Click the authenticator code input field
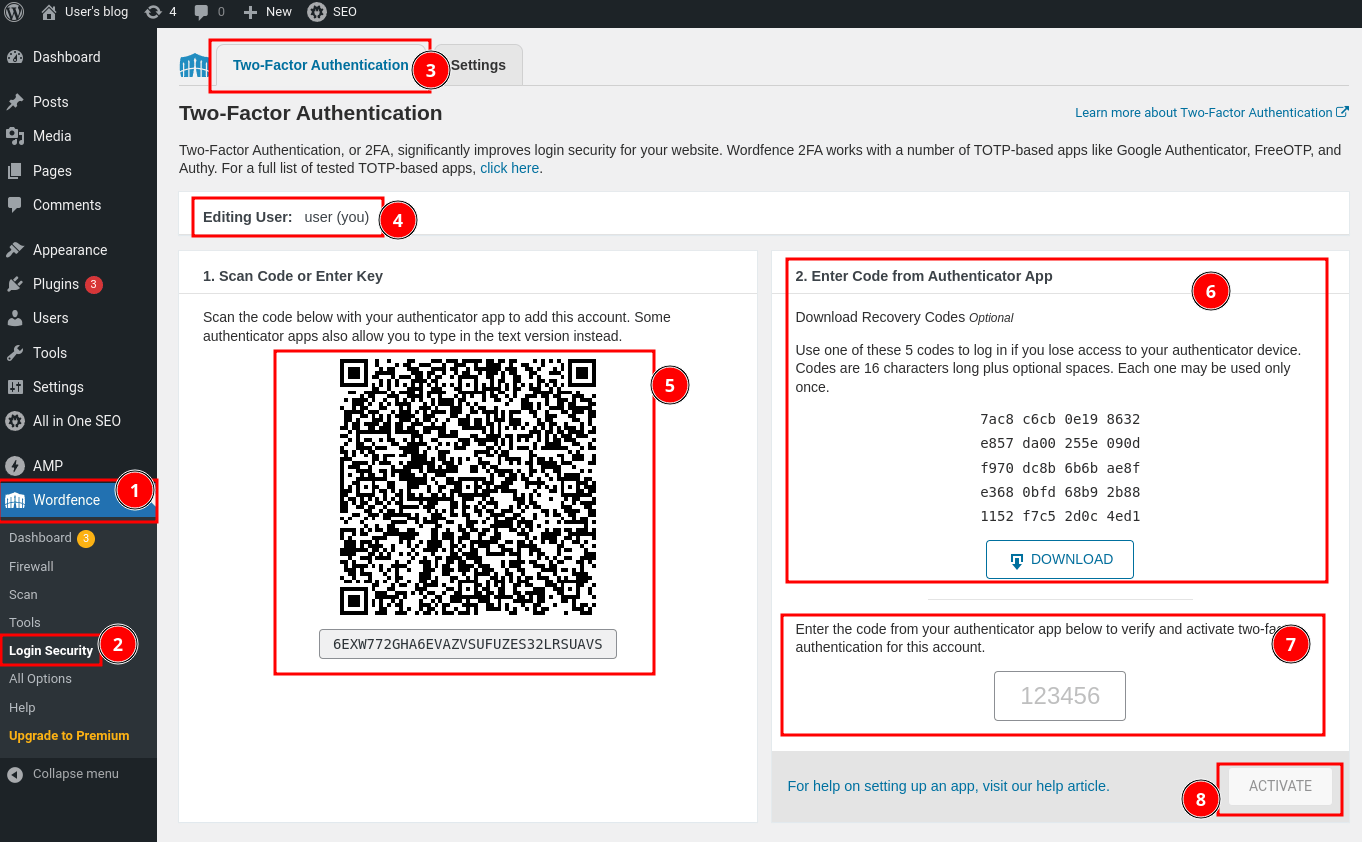The width and height of the screenshot is (1362, 842). click(x=1059, y=696)
